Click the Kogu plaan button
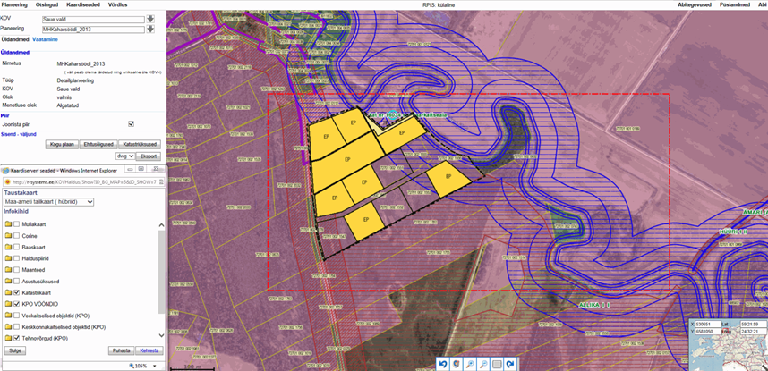The height and width of the screenshot is (371, 768). pos(63,145)
